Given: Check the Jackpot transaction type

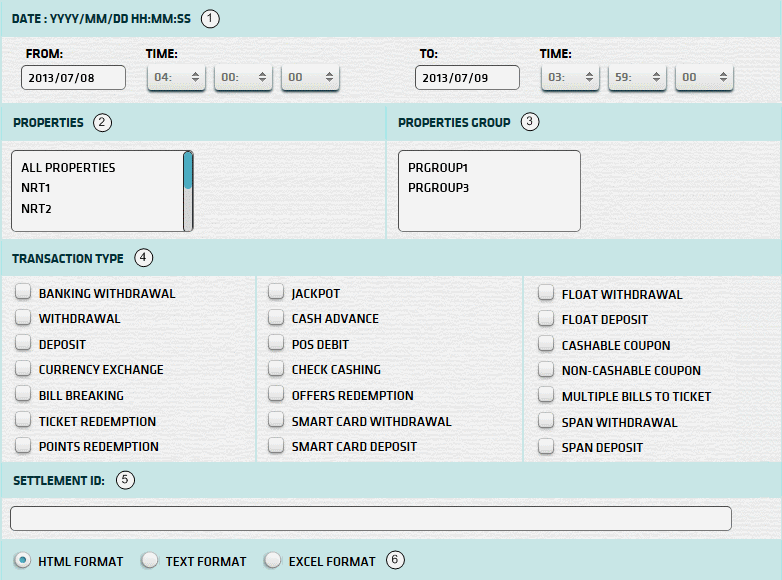Looking at the screenshot, I should [x=276, y=293].
